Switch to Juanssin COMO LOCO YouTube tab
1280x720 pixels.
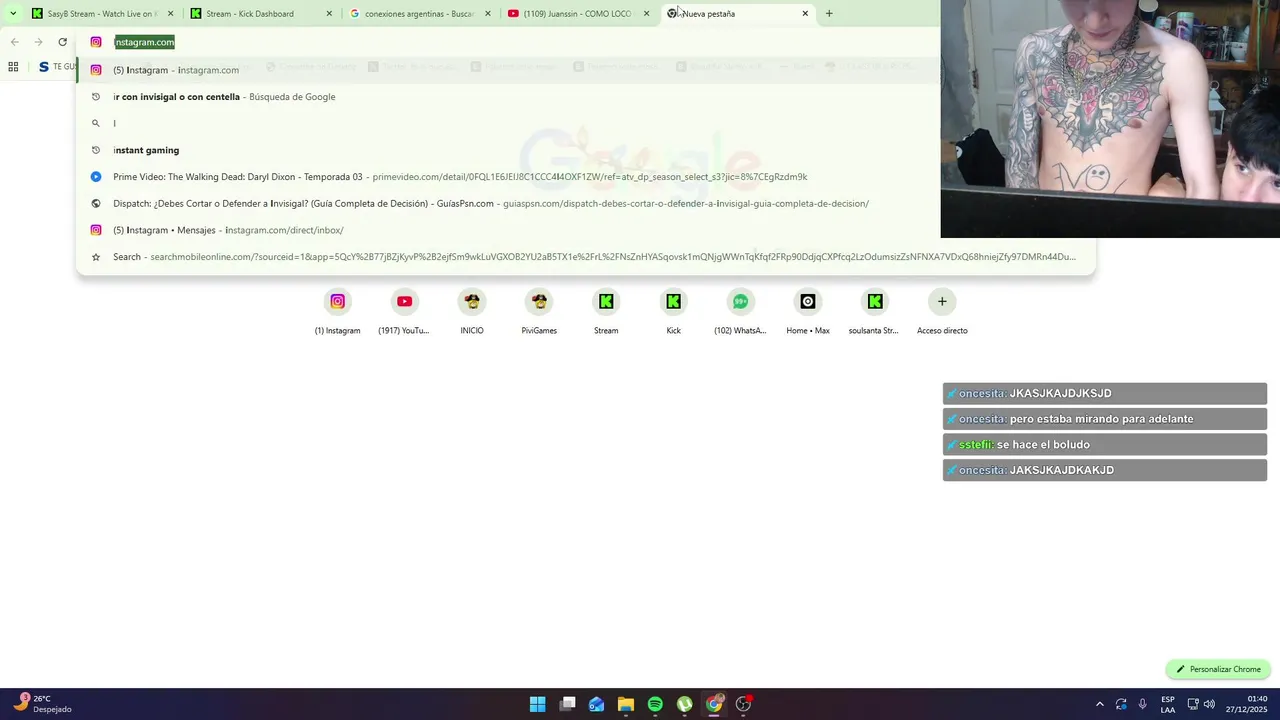[x=579, y=13]
